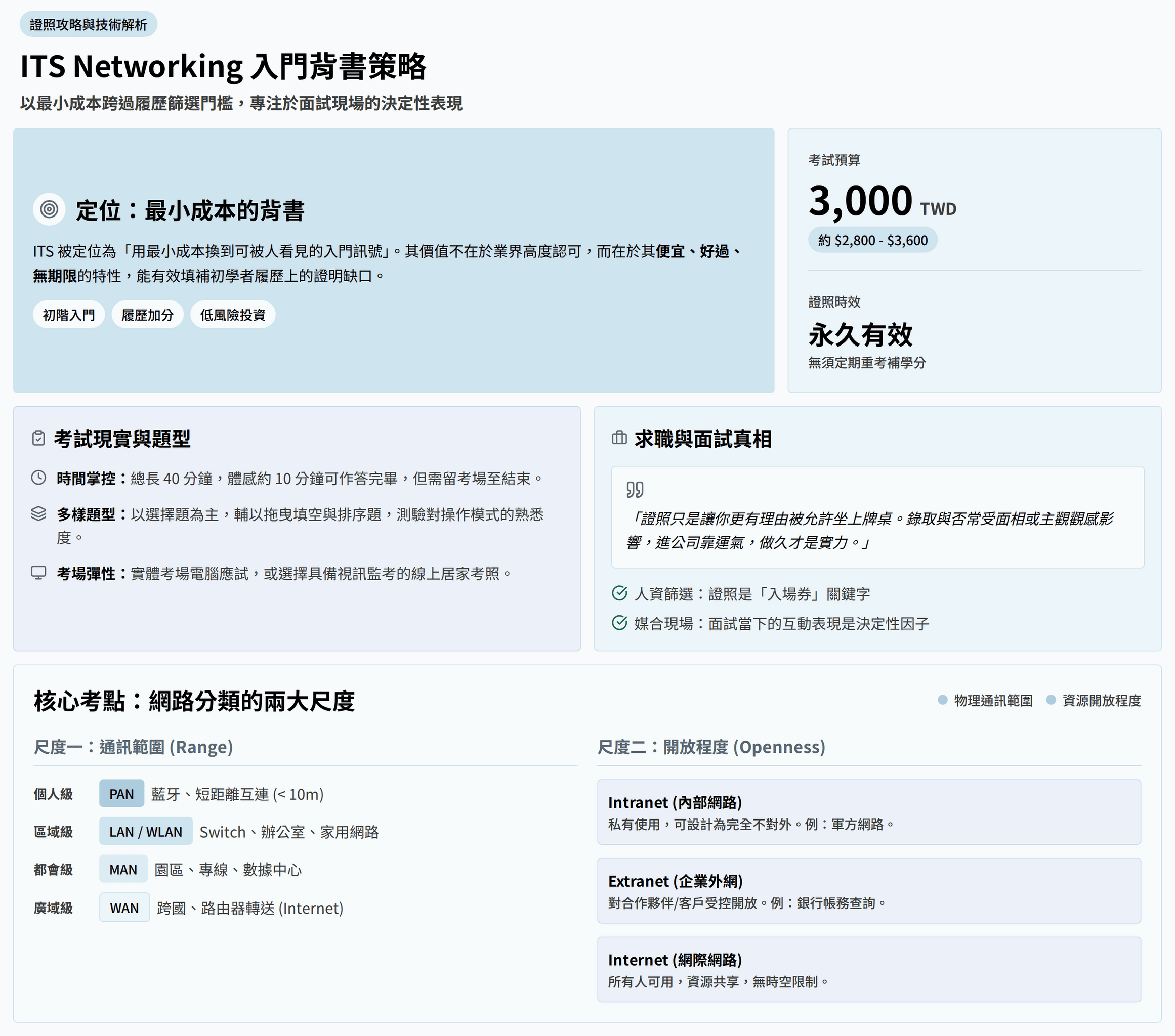The height and width of the screenshot is (1036, 1175).
Task: Click the 物理通訊範圍 legend dot
Action: [x=942, y=700]
